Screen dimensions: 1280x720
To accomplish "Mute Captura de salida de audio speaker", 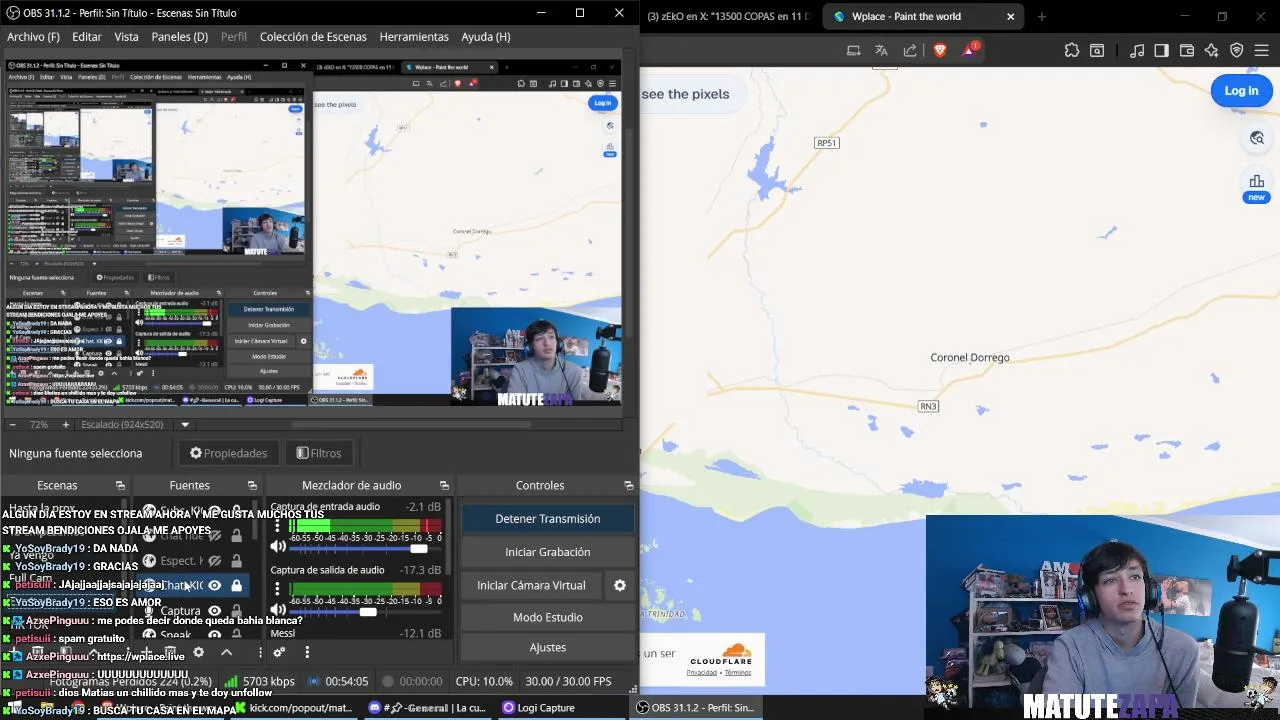I will pos(278,610).
